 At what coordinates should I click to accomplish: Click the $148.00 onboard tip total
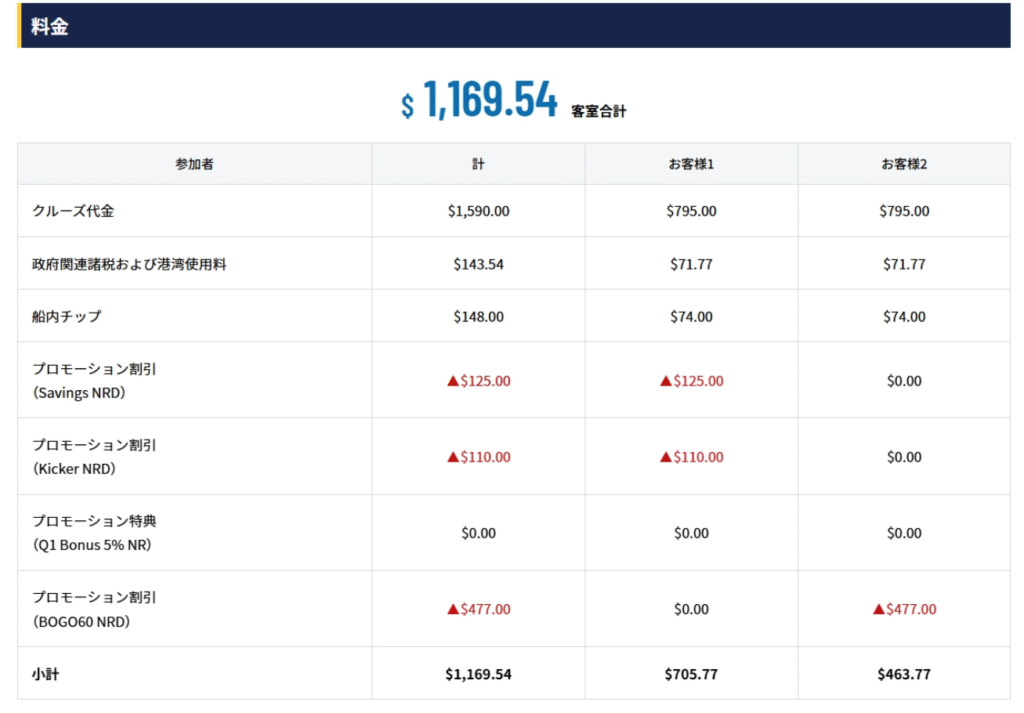click(x=479, y=317)
